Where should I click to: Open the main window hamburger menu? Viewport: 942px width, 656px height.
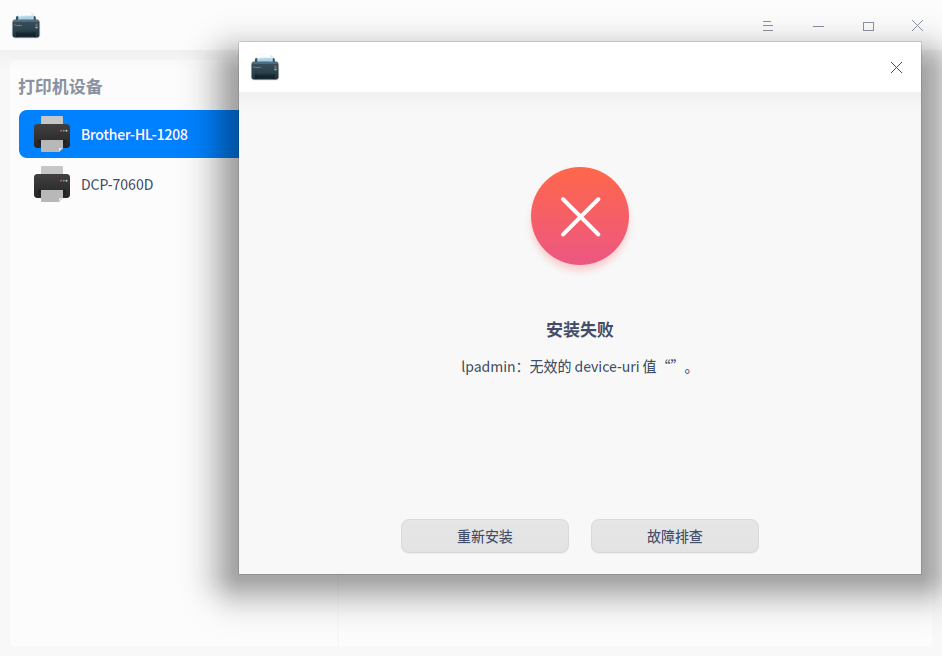coord(768,26)
